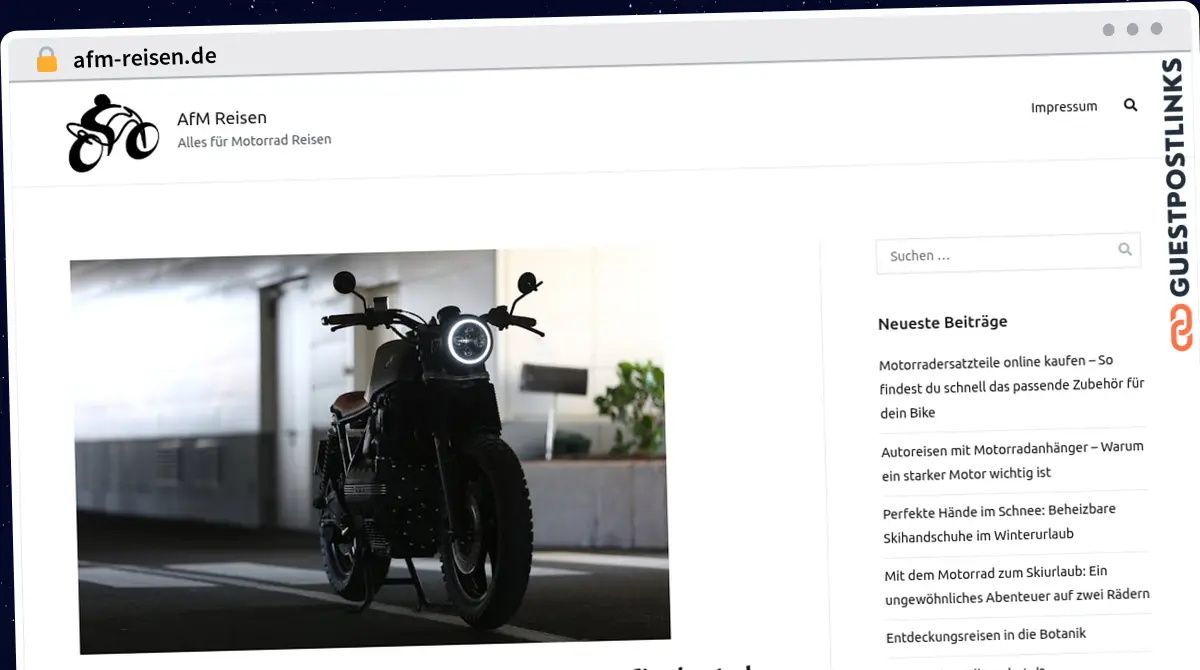Focus the Suchen search input field
This screenshot has width=1200, height=670.
click(x=1008, y=255)
